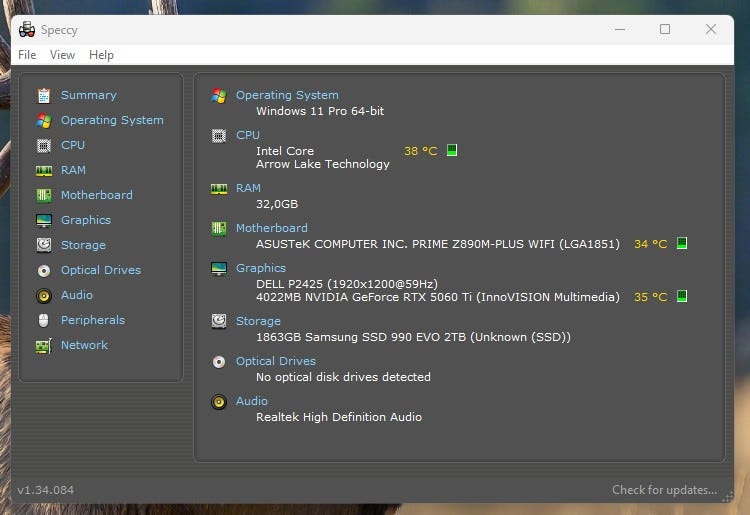
Task: Click the green CPU temperature indicator icon
Action: [x=452, y=150]
